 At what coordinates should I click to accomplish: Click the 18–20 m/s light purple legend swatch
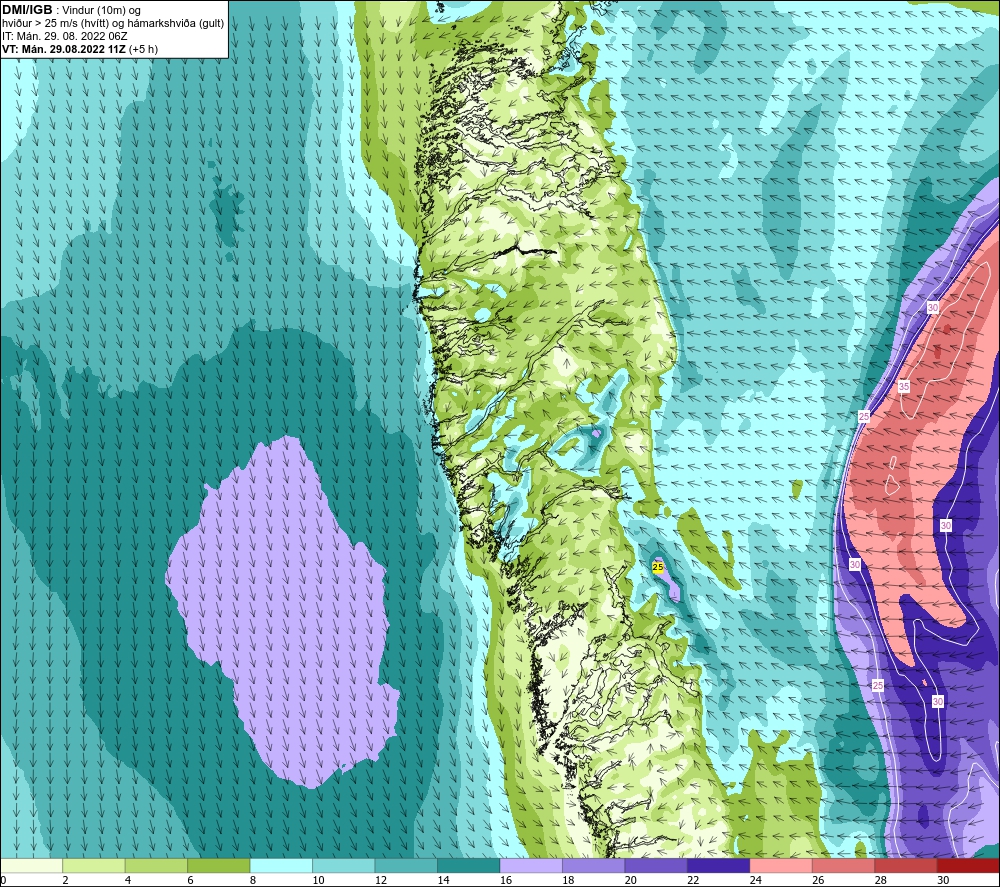tap(594, 865)
